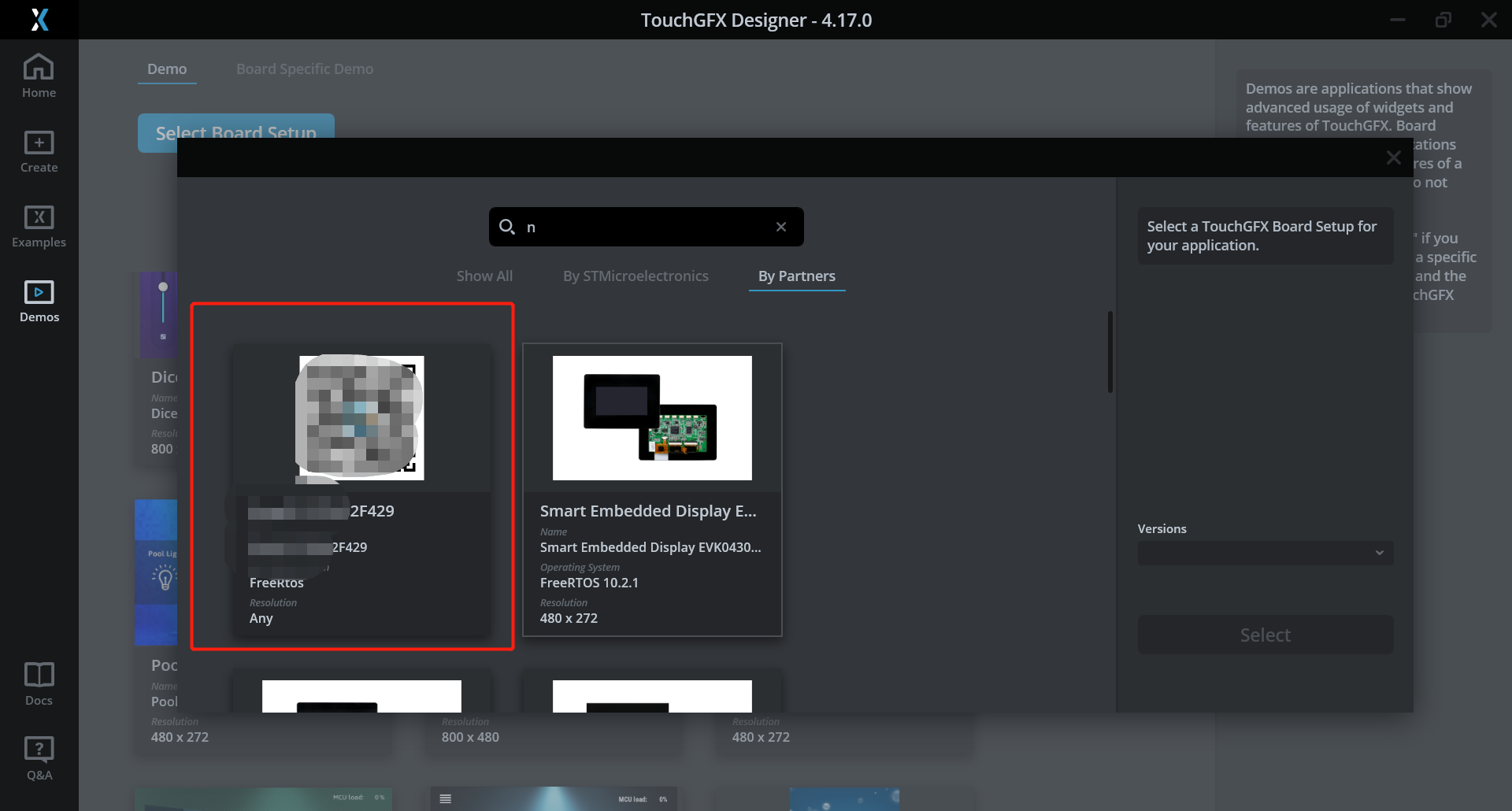This screenshot has width=1512, height=811.
Task: Click the Q&A icon at the bottom sidebar
Action: [x=39, y=756]
